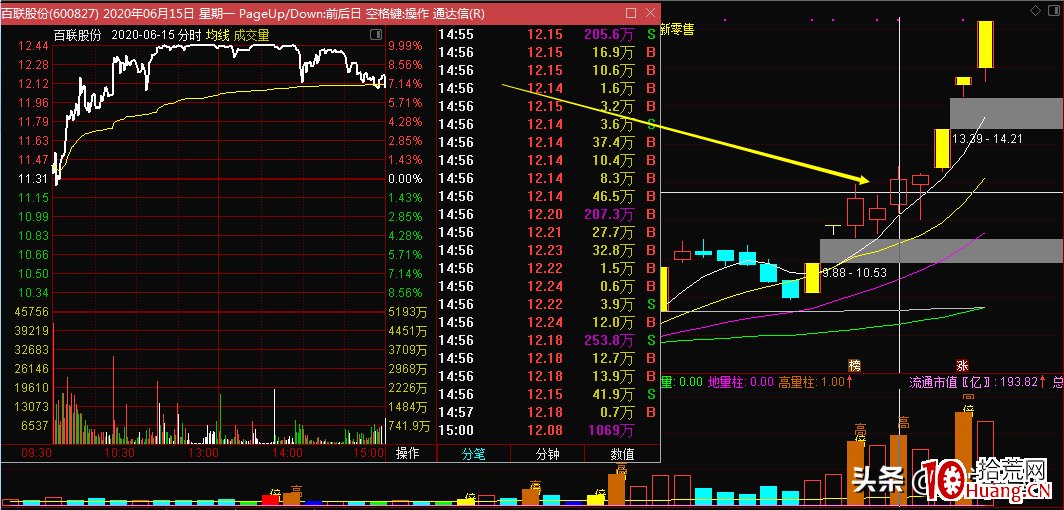Click the 11.31 previous close axis label
Viewport: 1064px width, 510px height.
pyautogui.click(x=34, y=178)
